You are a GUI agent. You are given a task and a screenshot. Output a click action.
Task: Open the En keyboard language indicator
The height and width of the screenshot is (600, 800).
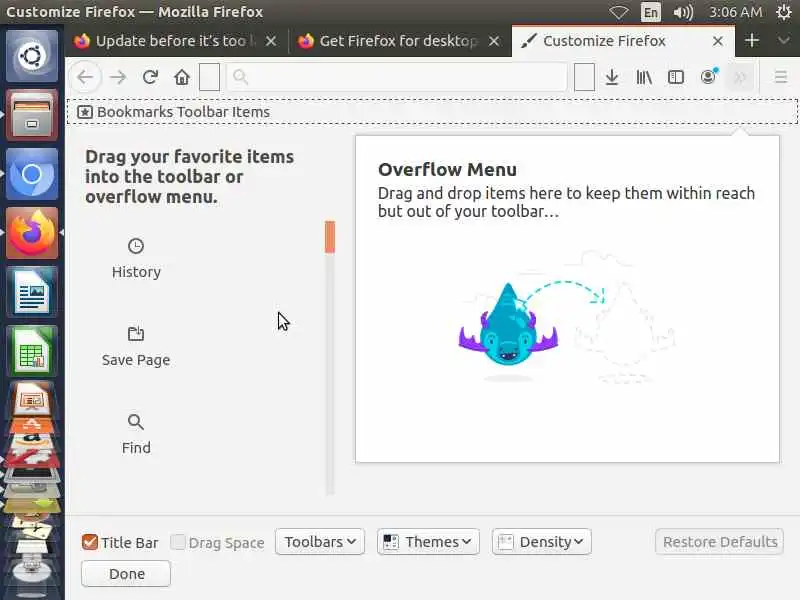pos(651,12)
